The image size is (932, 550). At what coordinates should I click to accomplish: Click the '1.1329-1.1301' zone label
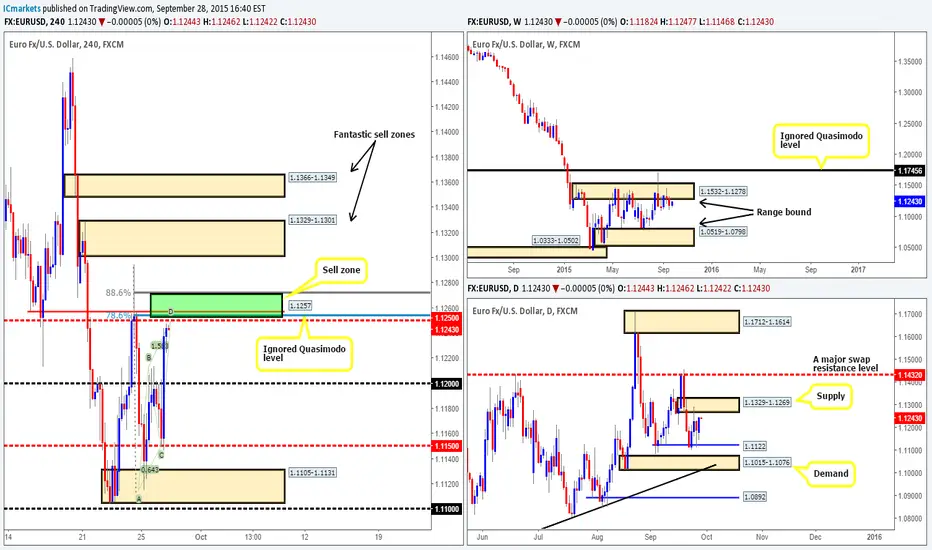(x=312, y=220)
